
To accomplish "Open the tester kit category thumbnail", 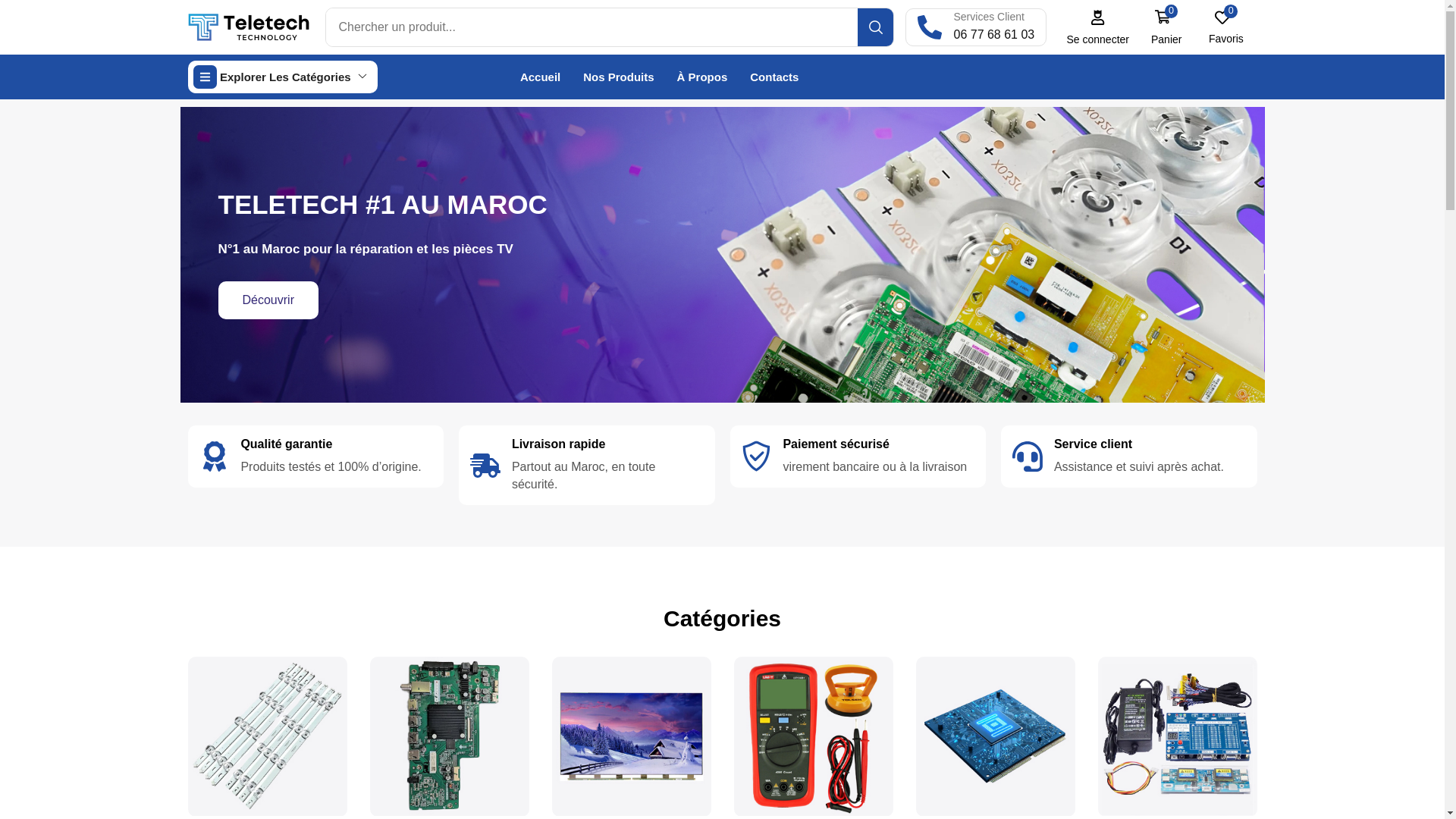I will pos(1178,736).
